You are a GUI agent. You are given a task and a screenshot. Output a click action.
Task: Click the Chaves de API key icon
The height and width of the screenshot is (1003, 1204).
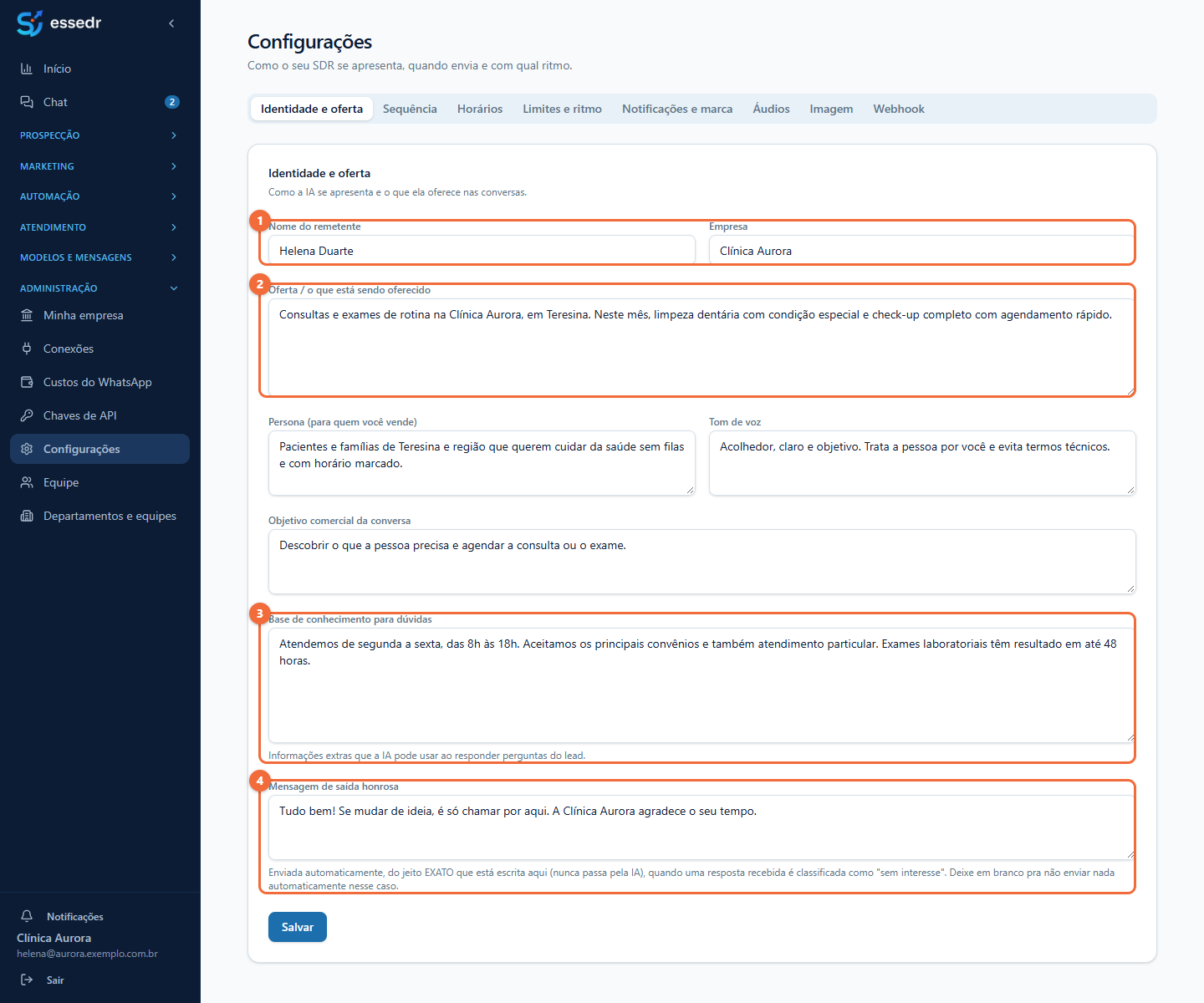[x=27, y=415]
